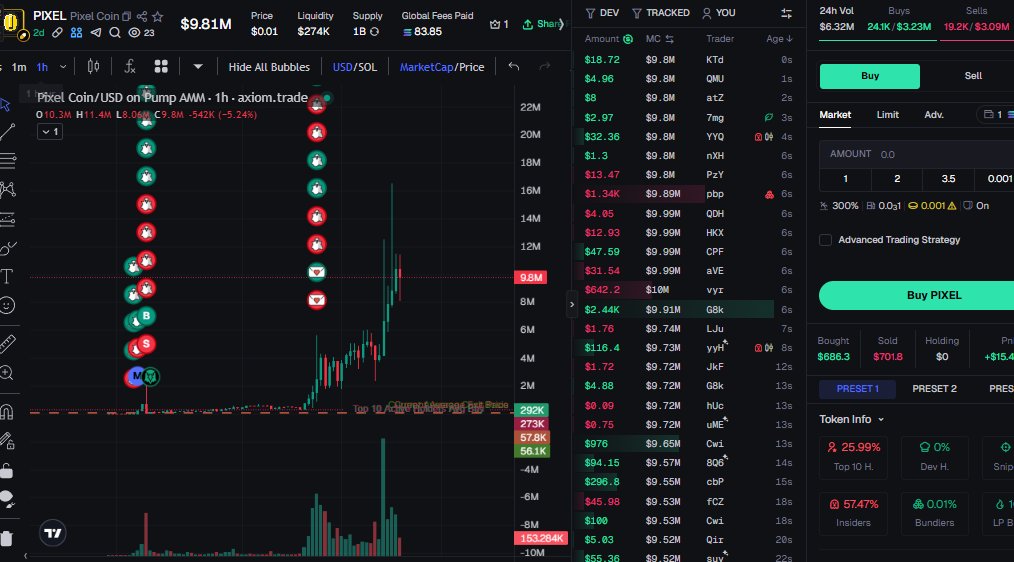This screenshot has width=1014, height=562.
Task: Open the fx indicators menu
Action: (129, 67)
